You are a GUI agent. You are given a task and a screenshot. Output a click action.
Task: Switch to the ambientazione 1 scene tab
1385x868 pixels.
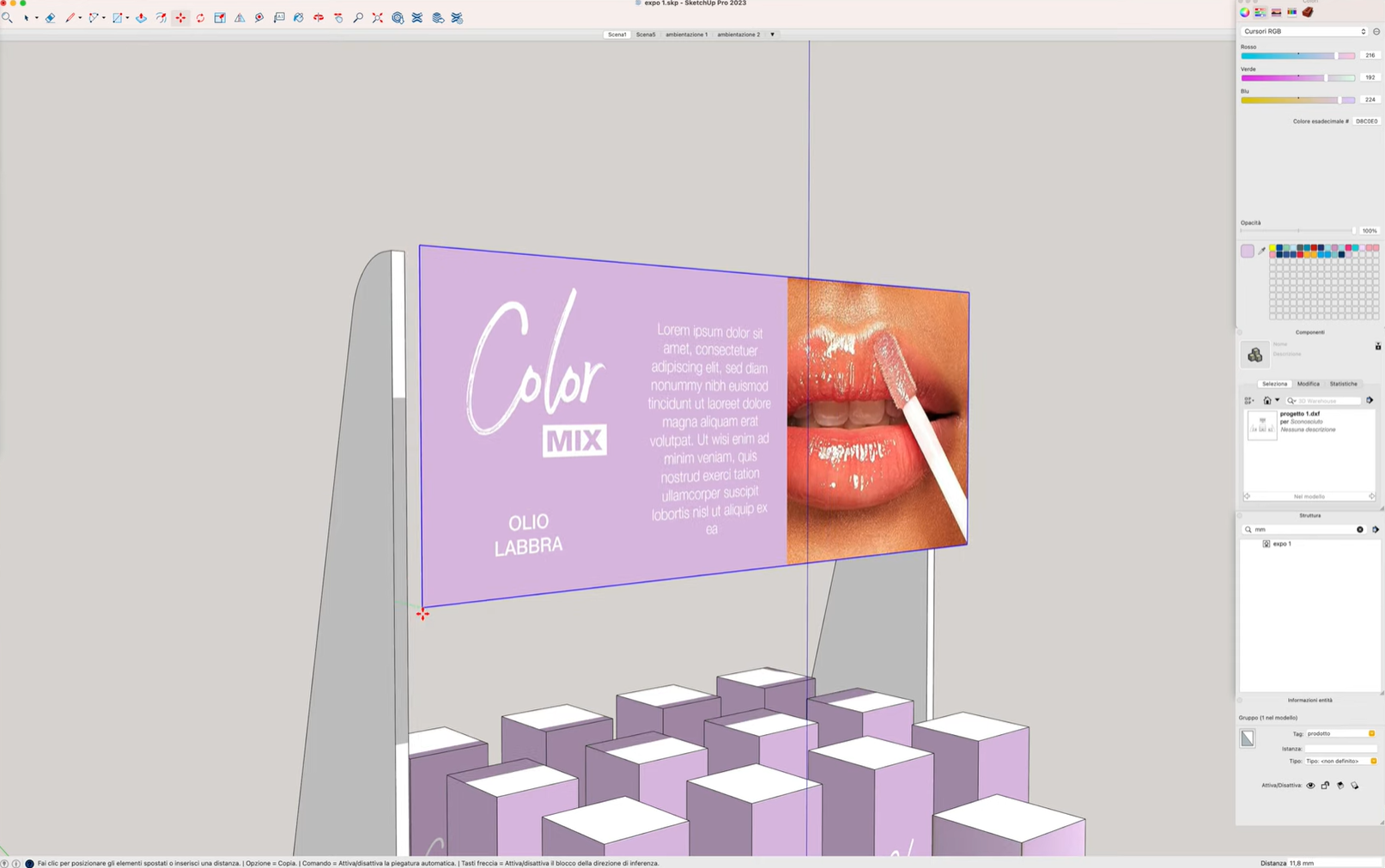pos(686,34)
